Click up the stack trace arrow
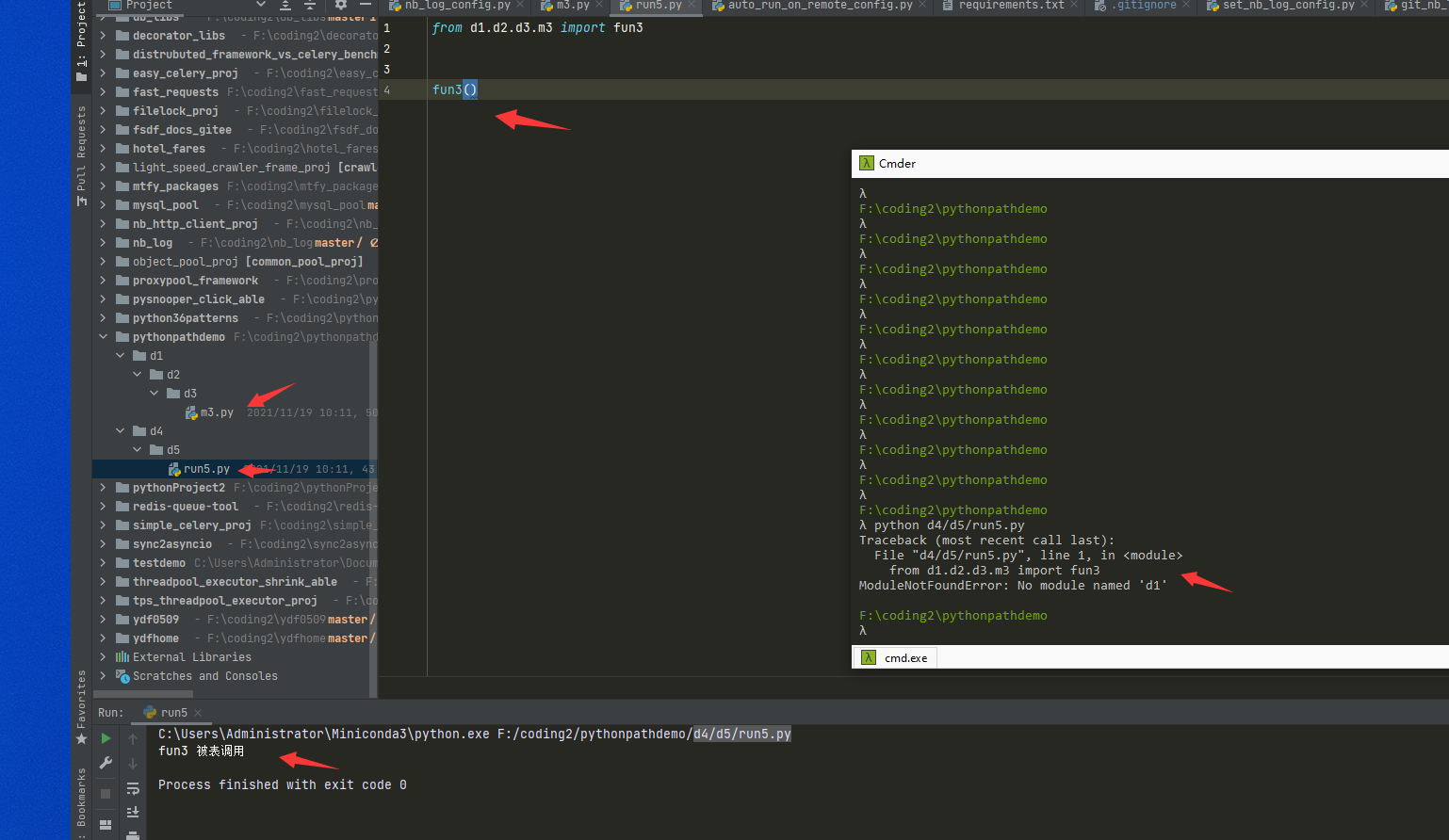 pos(133,739)
